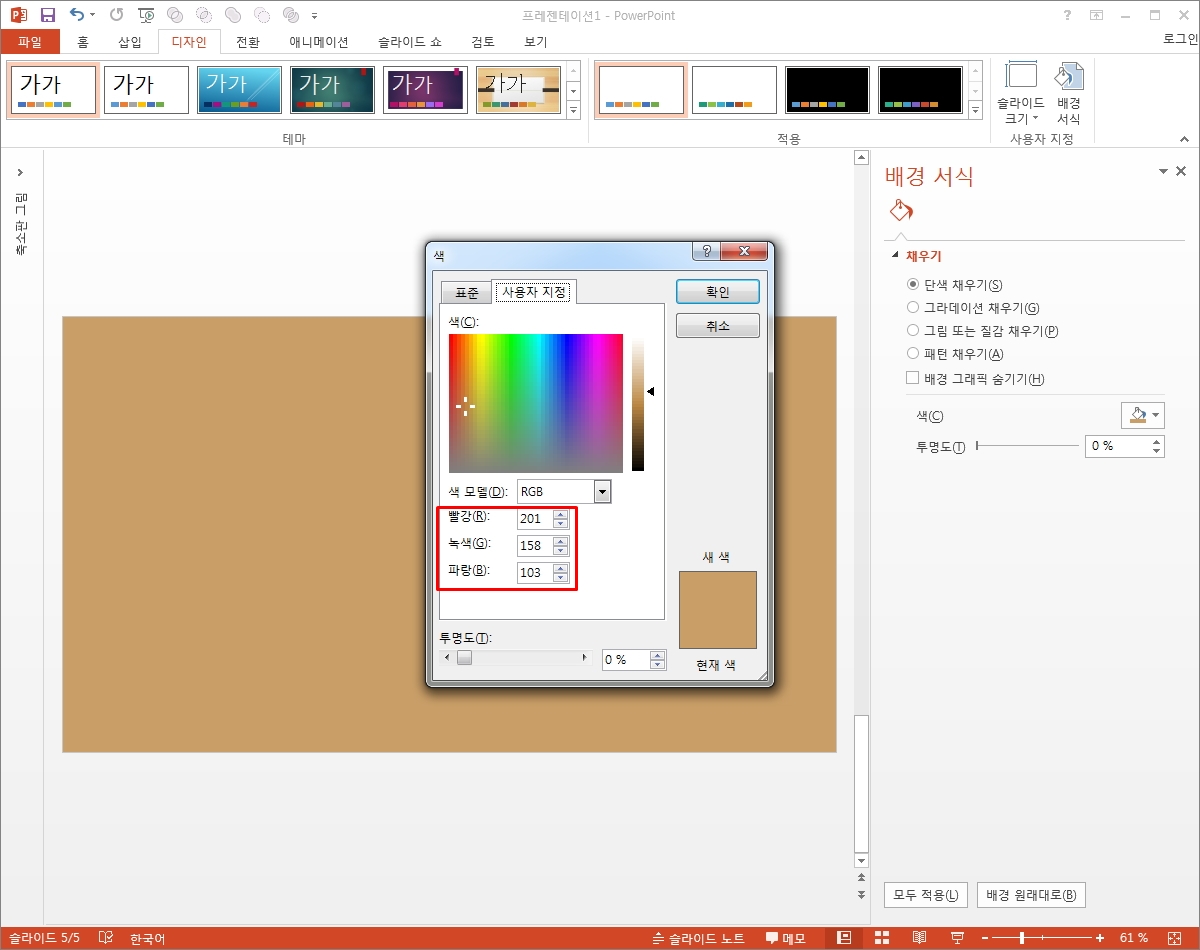Click the redo/repeat arrow icon

(116, 15)
